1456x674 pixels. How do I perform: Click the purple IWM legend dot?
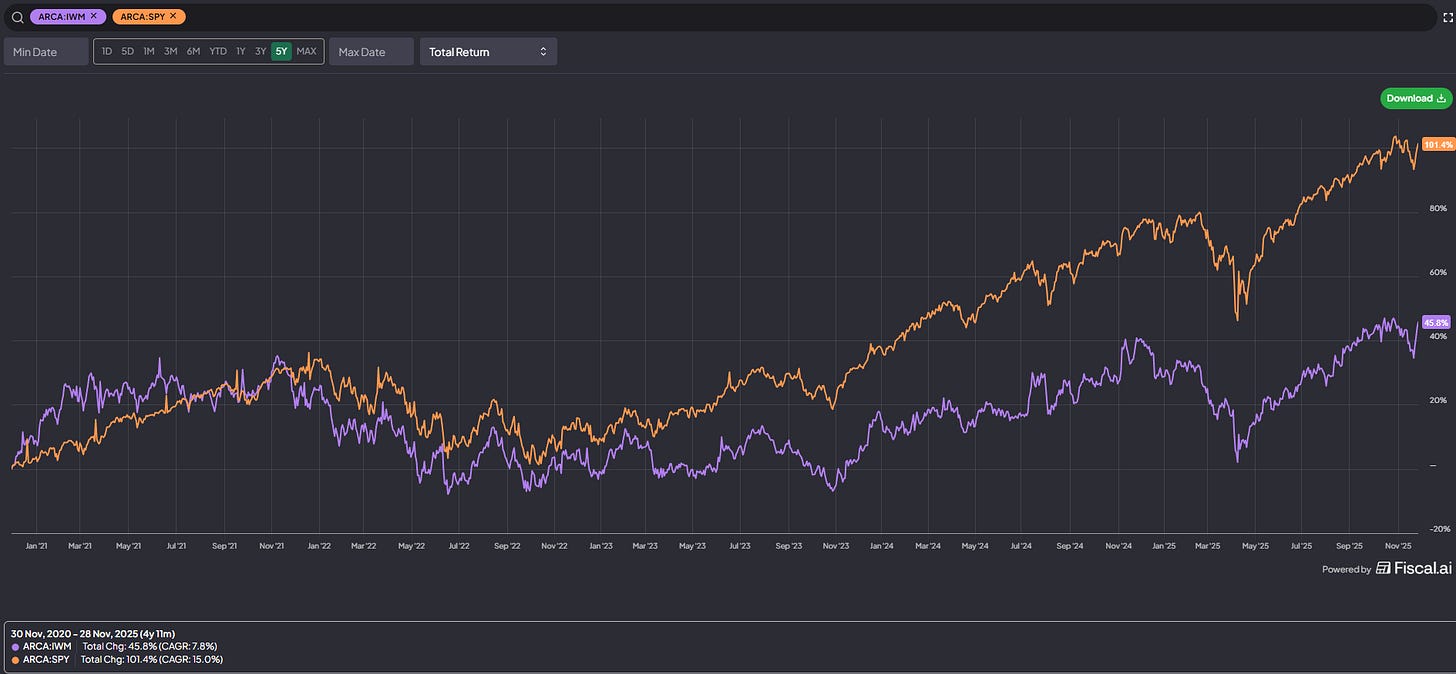[15, 646]
